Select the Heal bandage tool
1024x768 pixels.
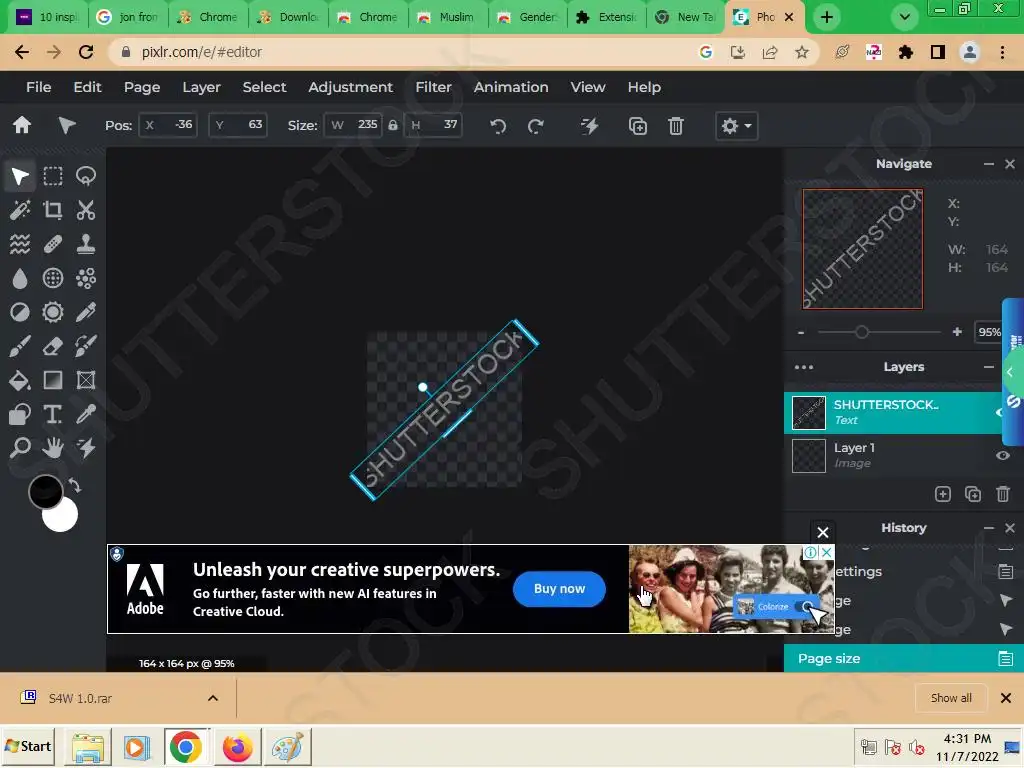[x=53, y=244]
